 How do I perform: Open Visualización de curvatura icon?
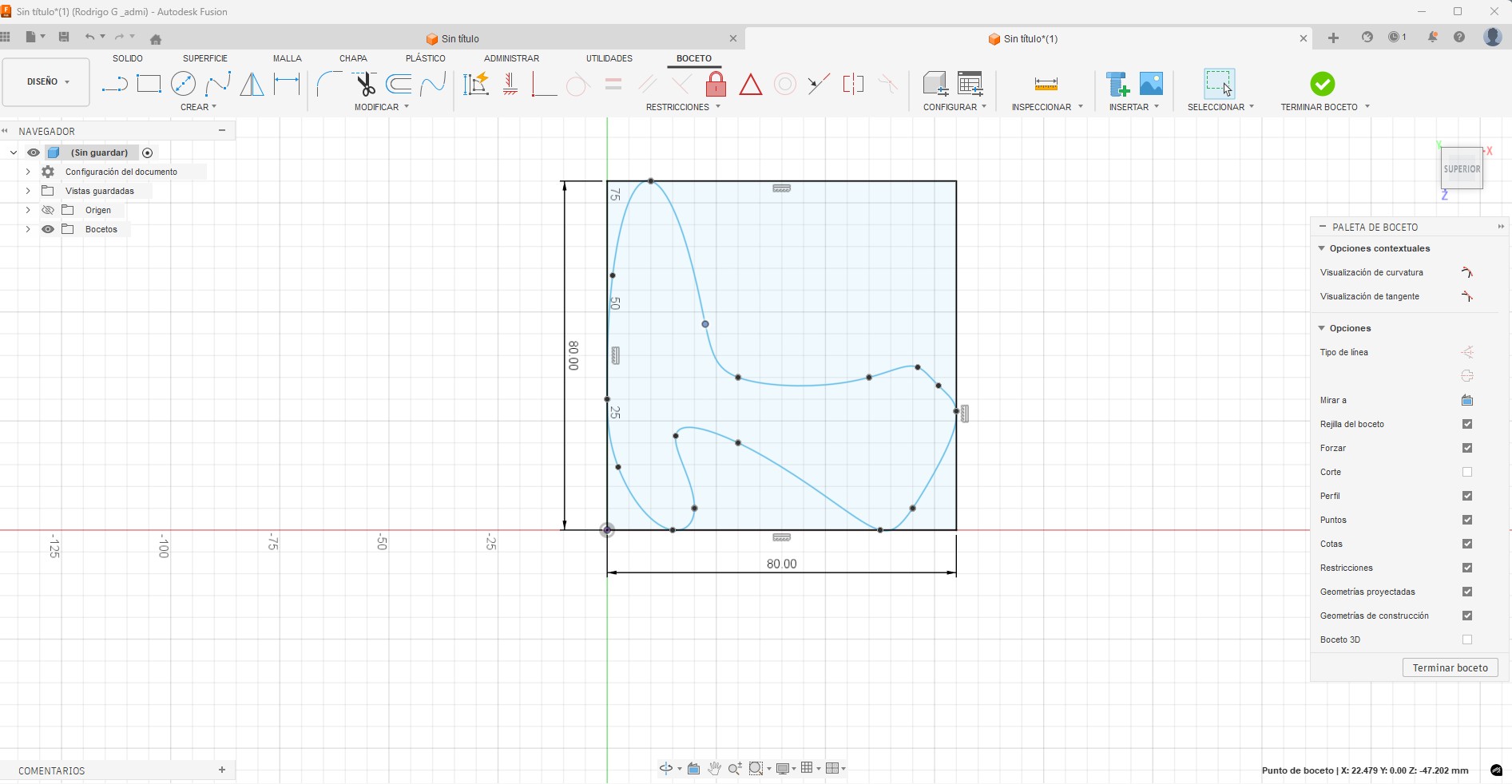point(1467,272)
